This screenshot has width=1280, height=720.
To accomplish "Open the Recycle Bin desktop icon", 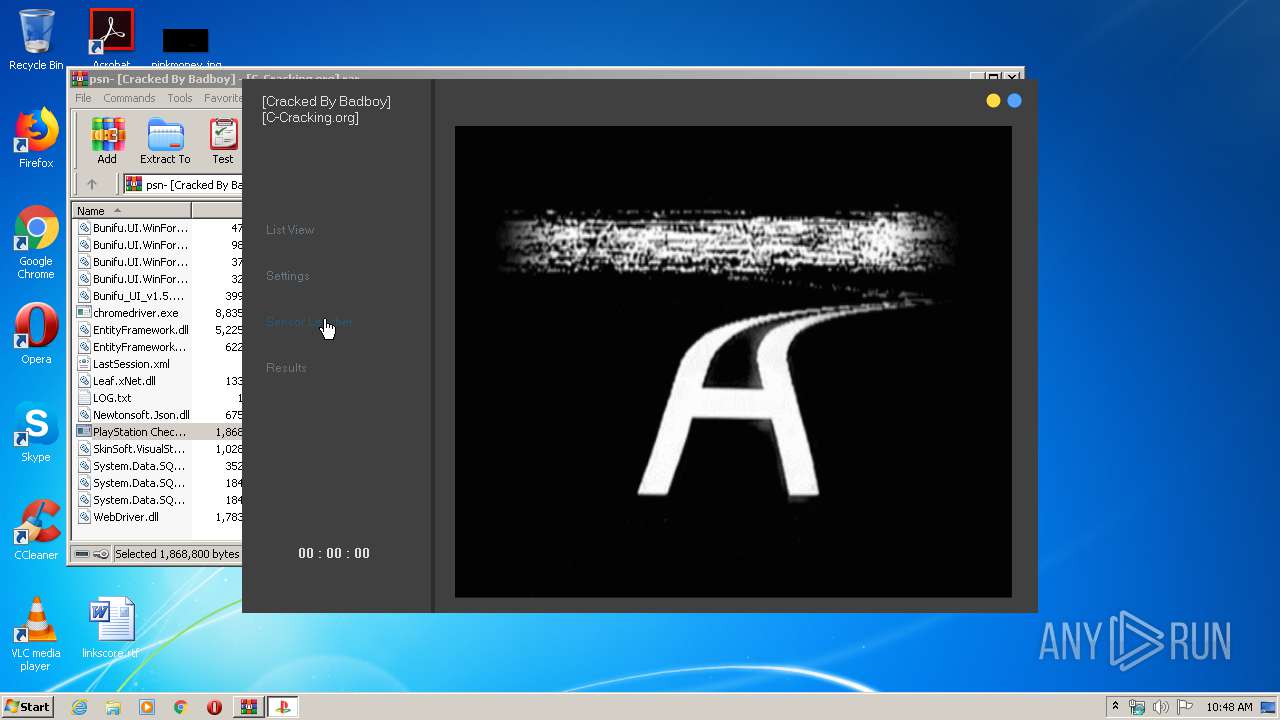I will pyautogui.click(x=36, y=40).
